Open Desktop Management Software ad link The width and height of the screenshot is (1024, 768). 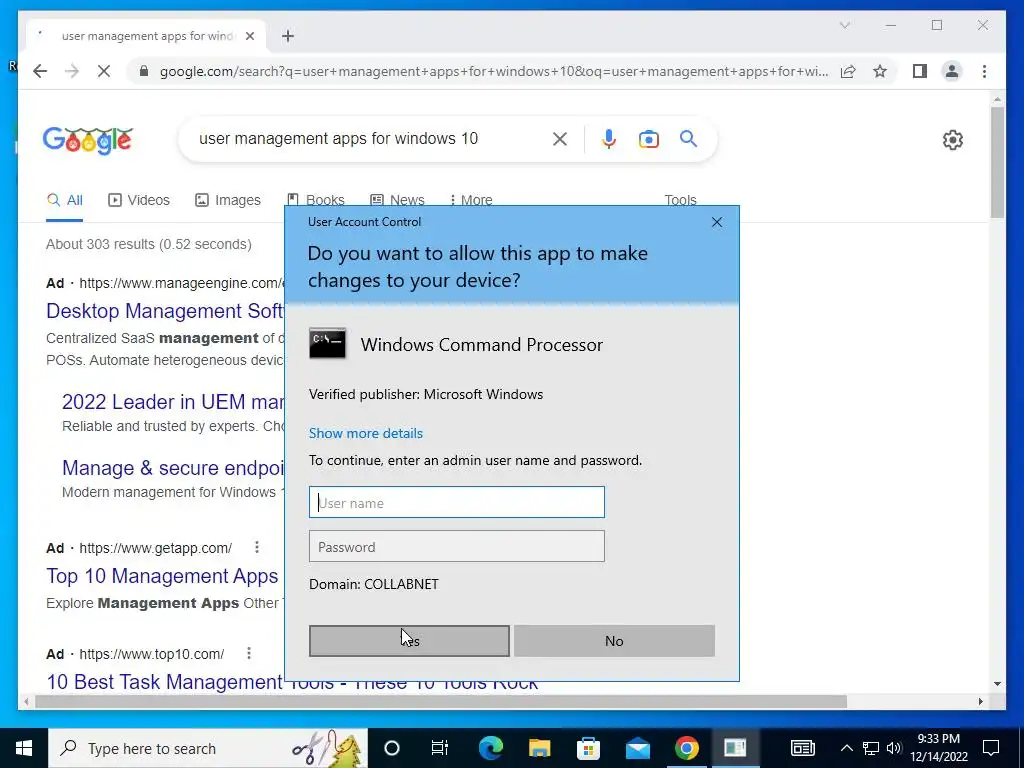(x=165, y=311)
